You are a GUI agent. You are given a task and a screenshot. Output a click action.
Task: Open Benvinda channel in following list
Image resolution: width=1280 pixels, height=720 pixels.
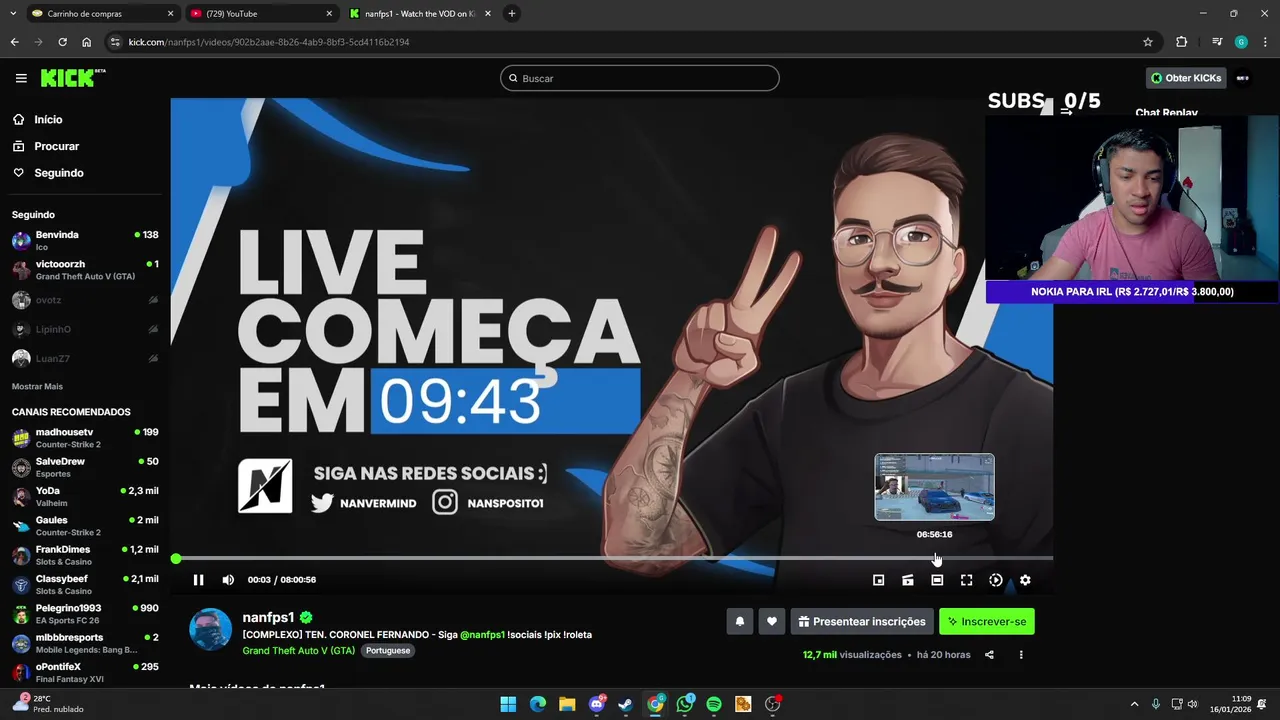[85, 240]
